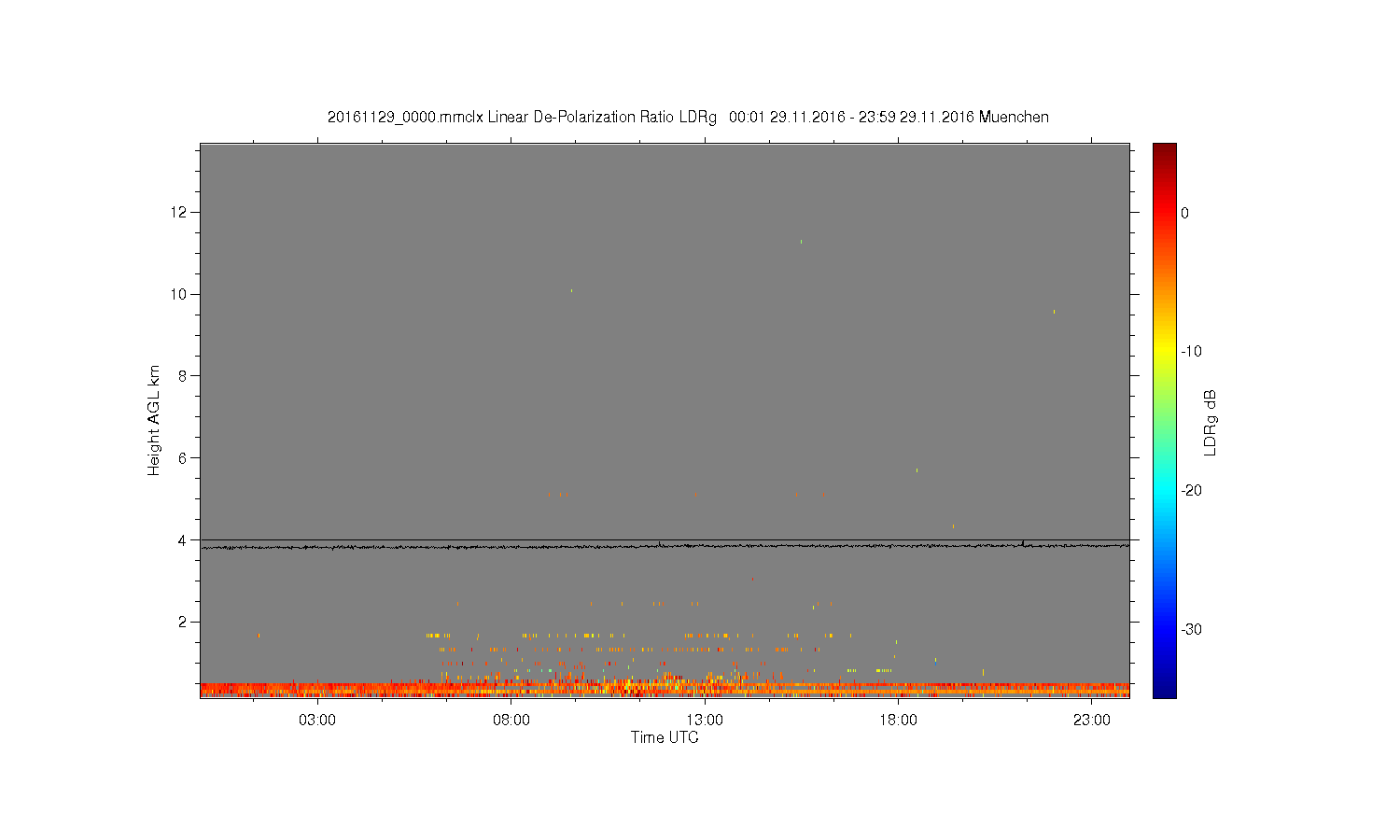Click the height axis value 10
Screen dimensions: 1400x840
(x=179, y=294)
